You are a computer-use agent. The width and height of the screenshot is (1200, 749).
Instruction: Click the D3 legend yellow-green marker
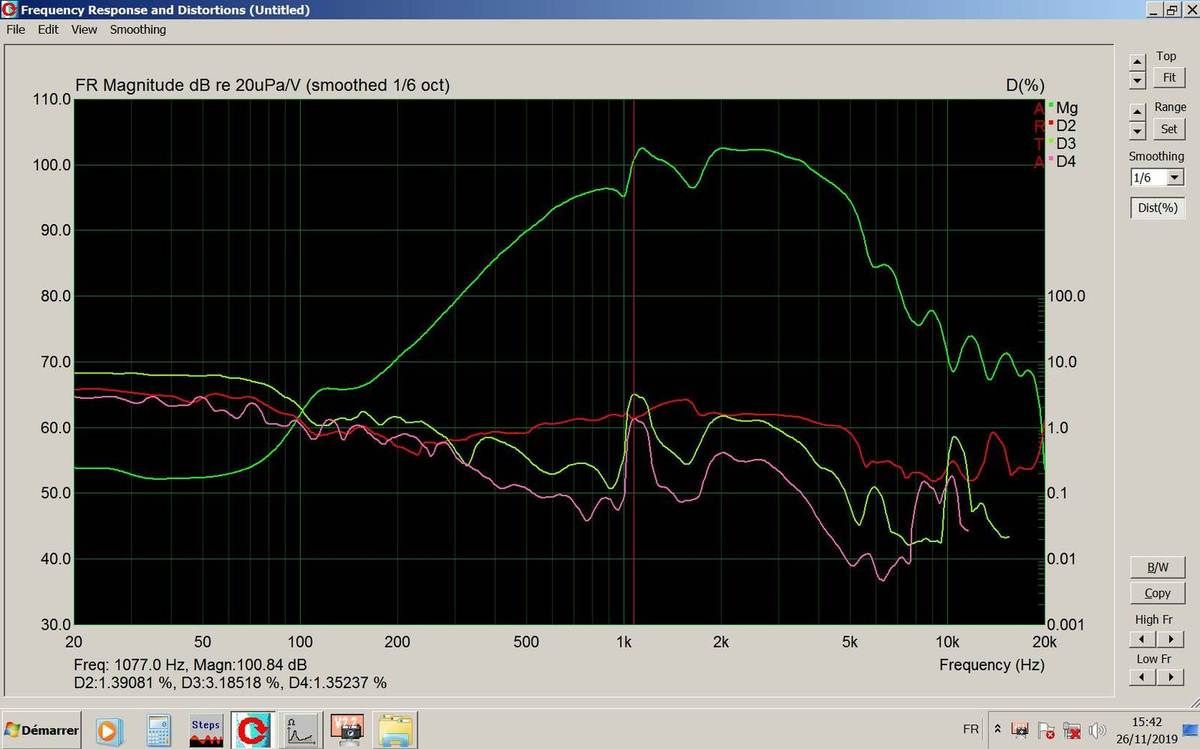coord(1050,141)
